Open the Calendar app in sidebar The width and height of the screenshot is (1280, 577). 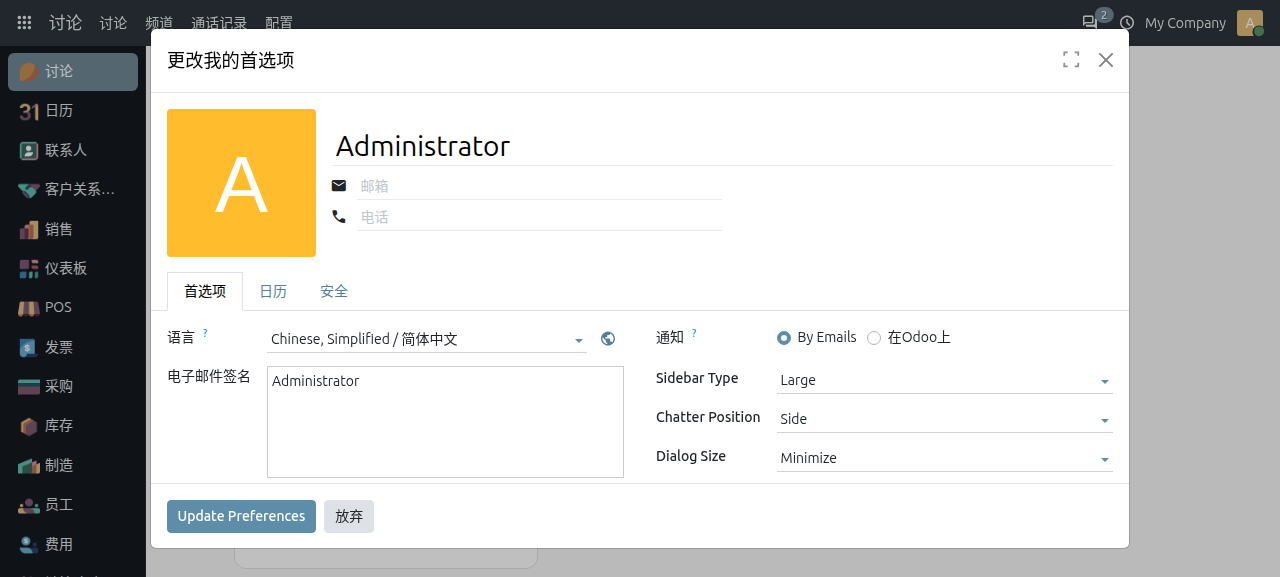73,111
